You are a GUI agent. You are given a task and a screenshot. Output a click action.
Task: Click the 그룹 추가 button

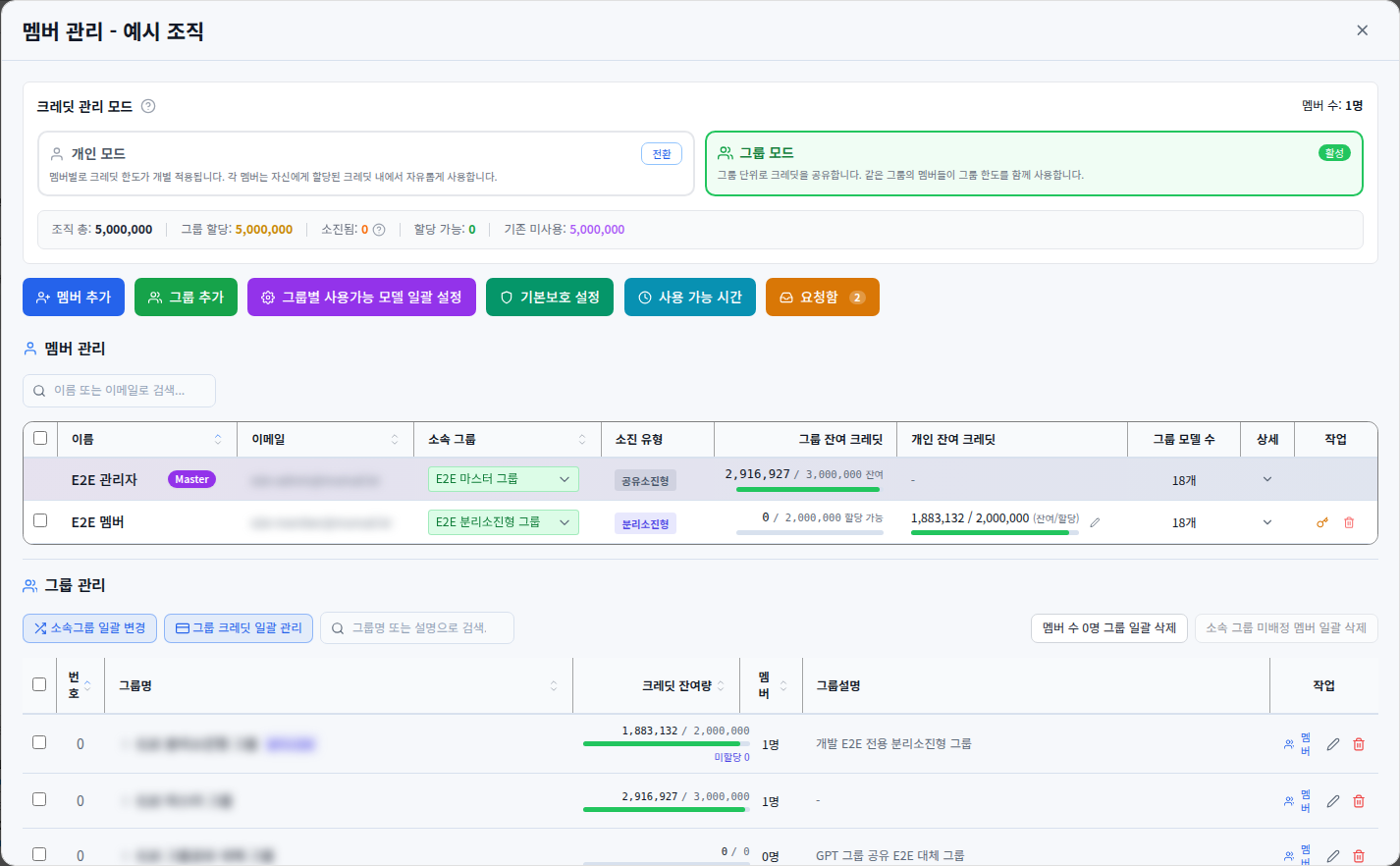(186, 298)
